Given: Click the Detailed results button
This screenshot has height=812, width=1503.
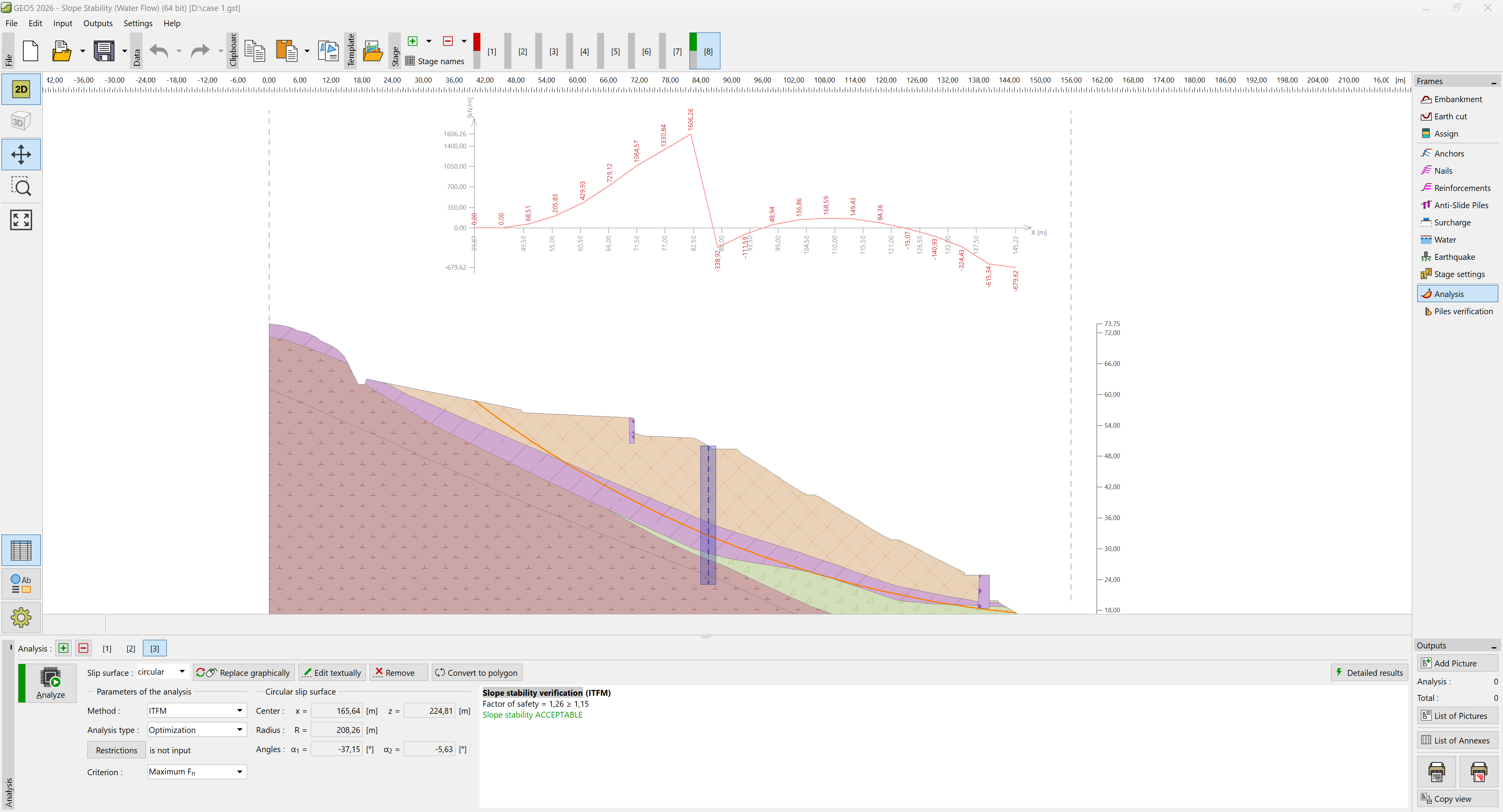Looking at the screenshot, I should click(1369, 673).
